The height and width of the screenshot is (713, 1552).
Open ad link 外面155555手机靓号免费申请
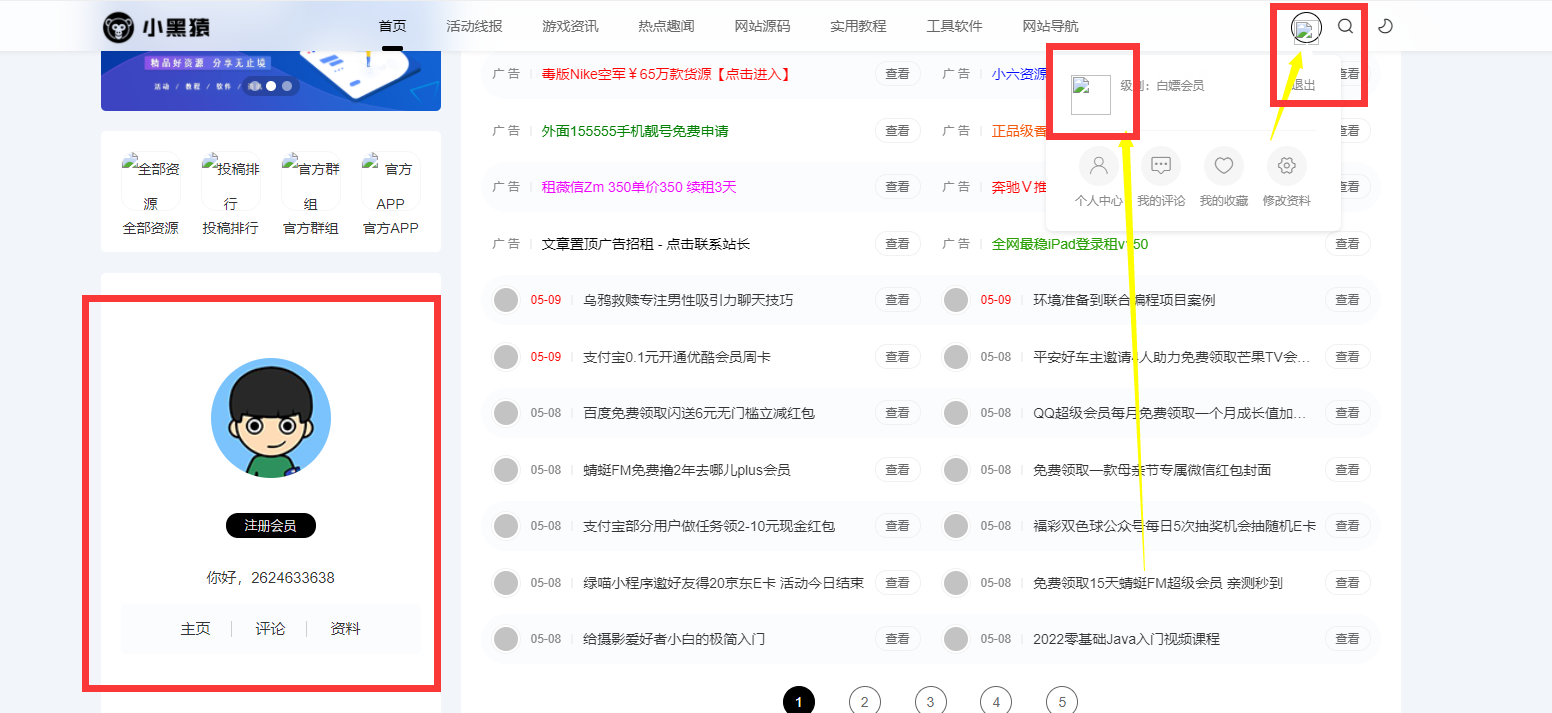635,131
